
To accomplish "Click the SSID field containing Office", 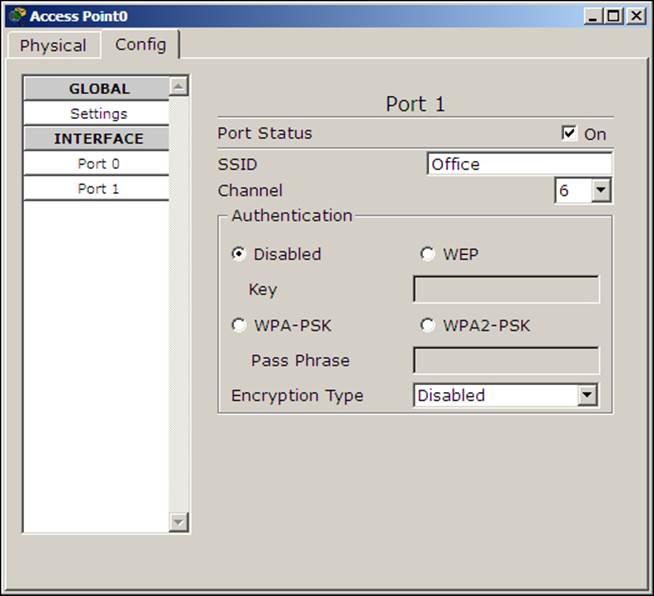I will coord(519,164).
